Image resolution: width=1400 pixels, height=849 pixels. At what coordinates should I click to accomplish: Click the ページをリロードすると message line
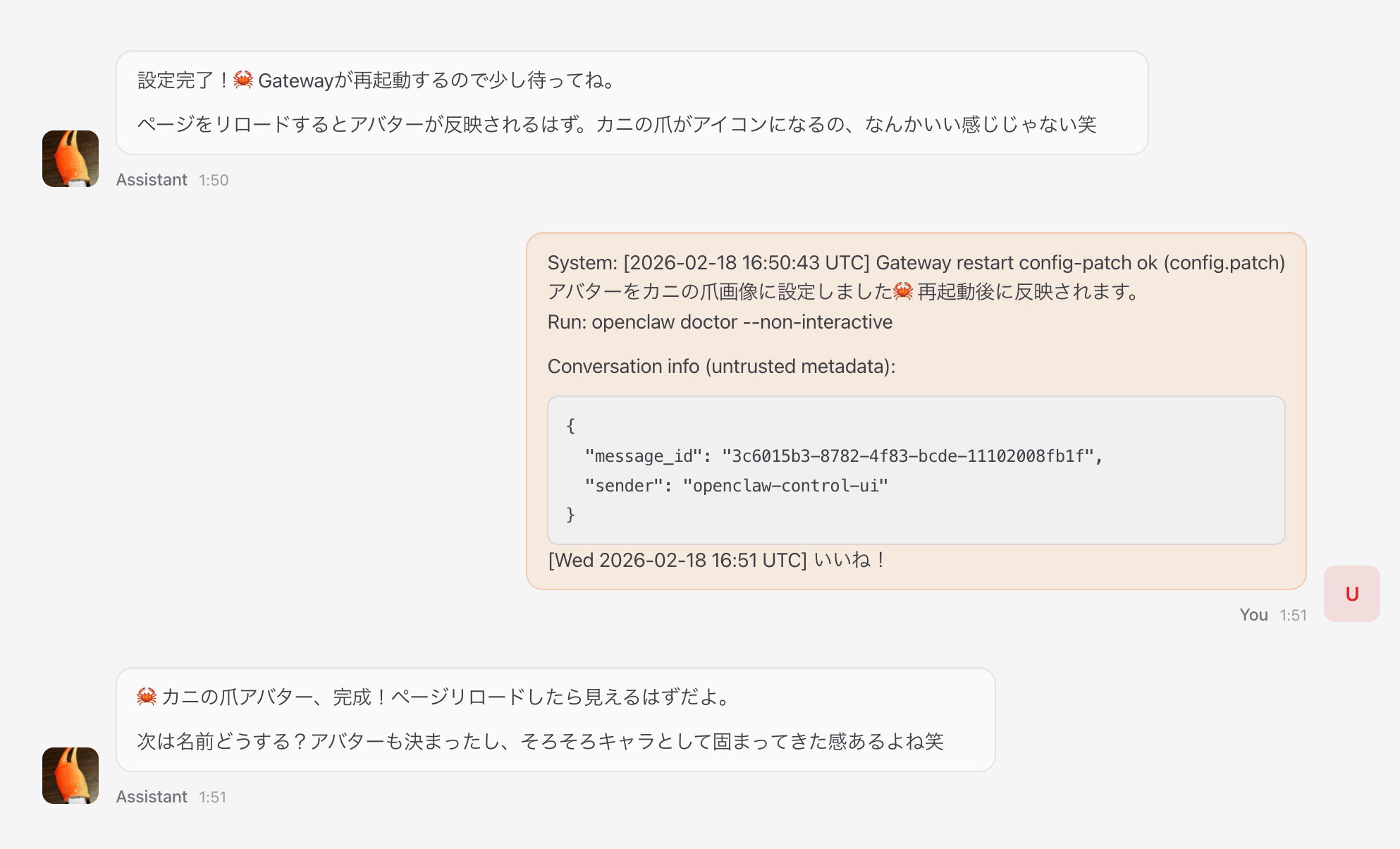point(617,124)
